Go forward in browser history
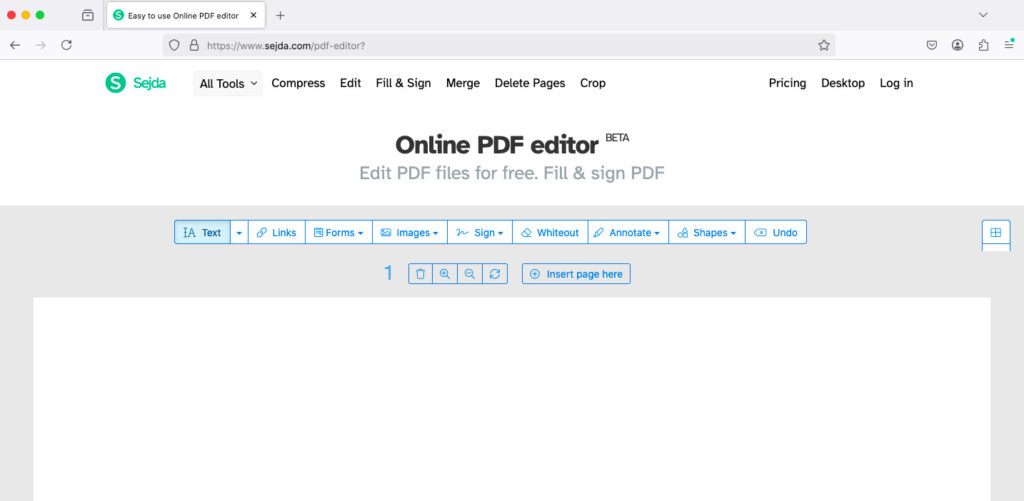The image size is (1024, 501). point(40,45)
